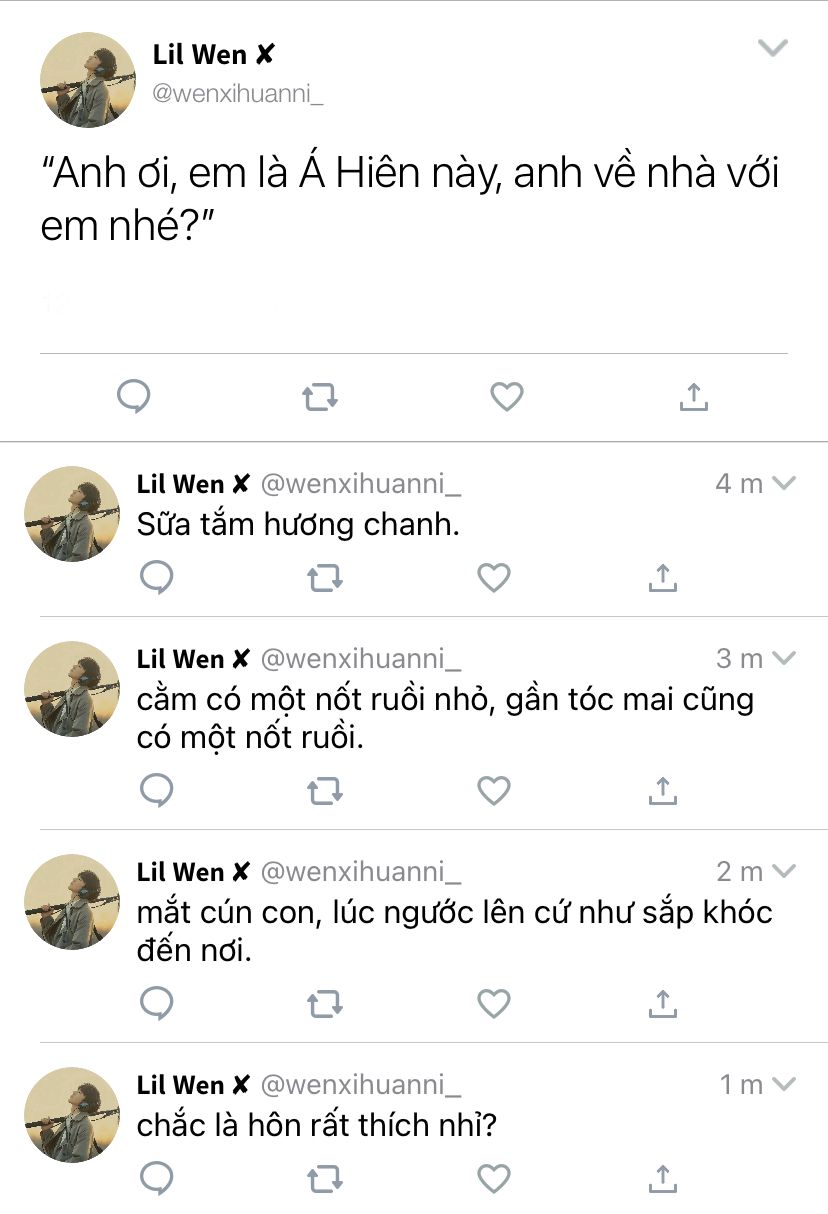Retweet the "mắt cún con" tweet
Image resolution: width=828 pixels, height=1214 pixels.
pyautogui.click(x=324, y=1003)
